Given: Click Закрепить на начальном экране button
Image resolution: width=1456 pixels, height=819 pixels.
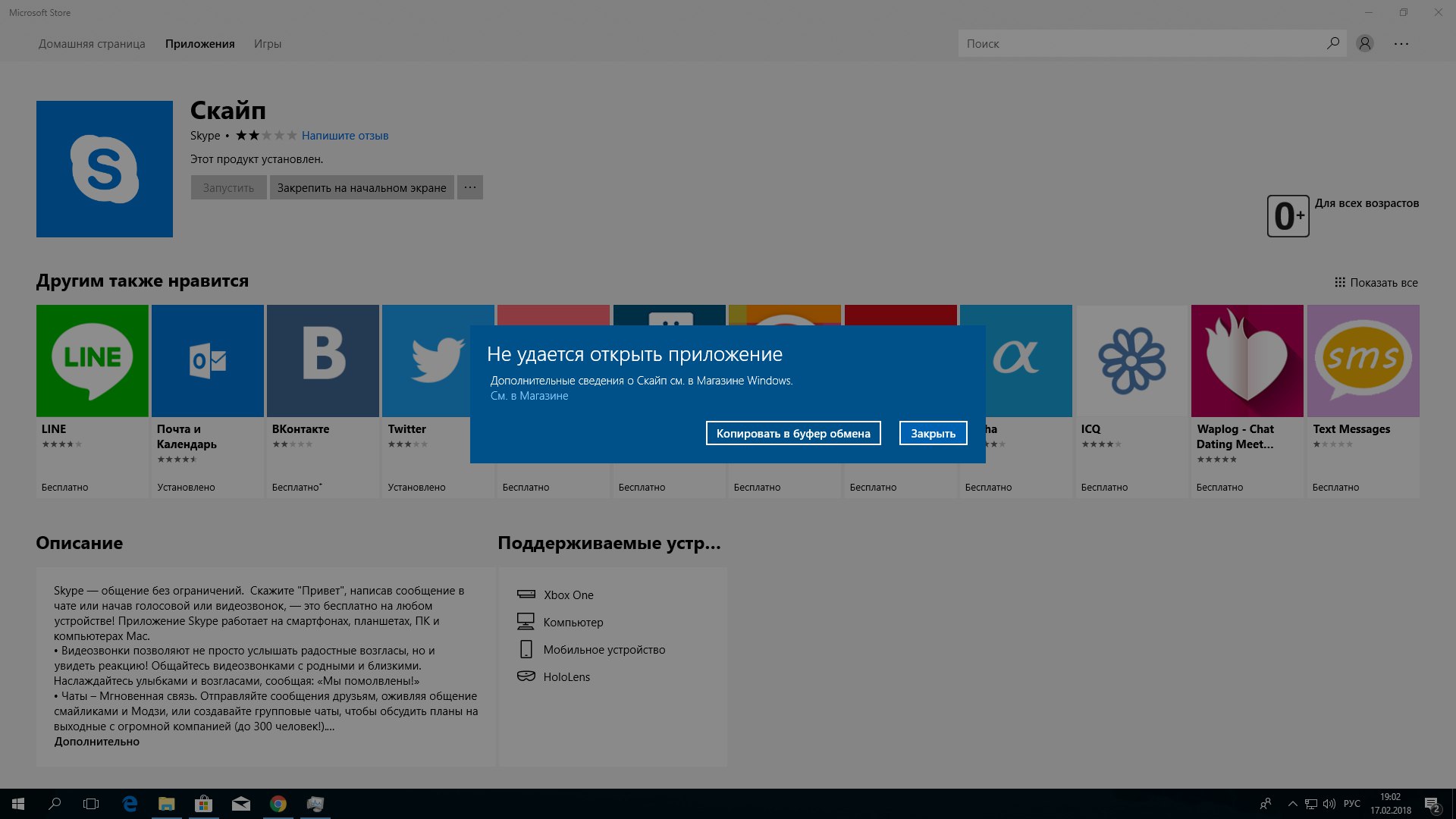Looking at the screenshot, I should click(362, 187).
